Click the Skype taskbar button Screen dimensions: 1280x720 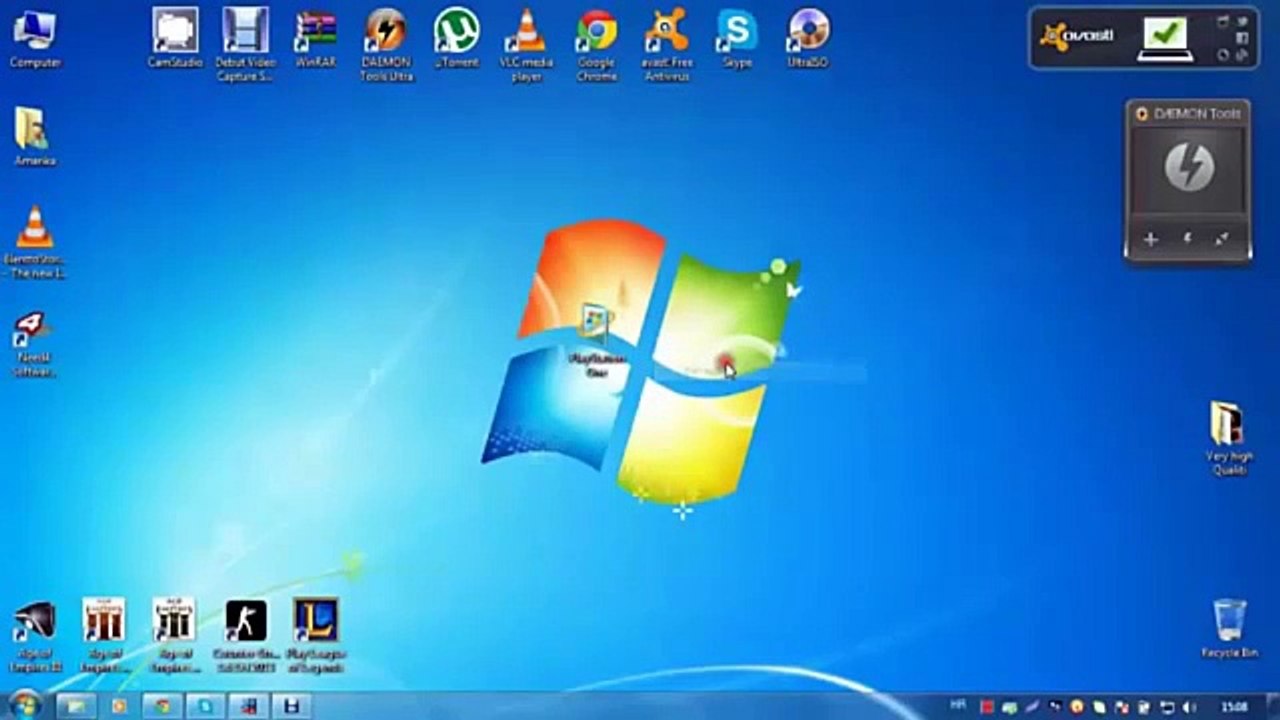206,706
